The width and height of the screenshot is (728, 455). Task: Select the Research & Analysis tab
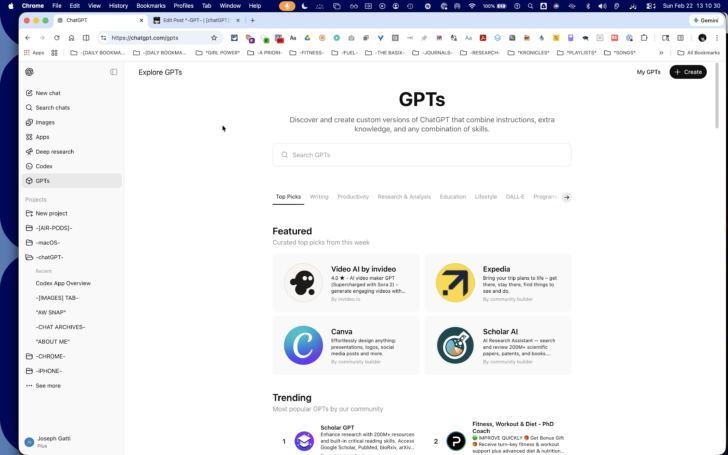(x=404, y=197)
